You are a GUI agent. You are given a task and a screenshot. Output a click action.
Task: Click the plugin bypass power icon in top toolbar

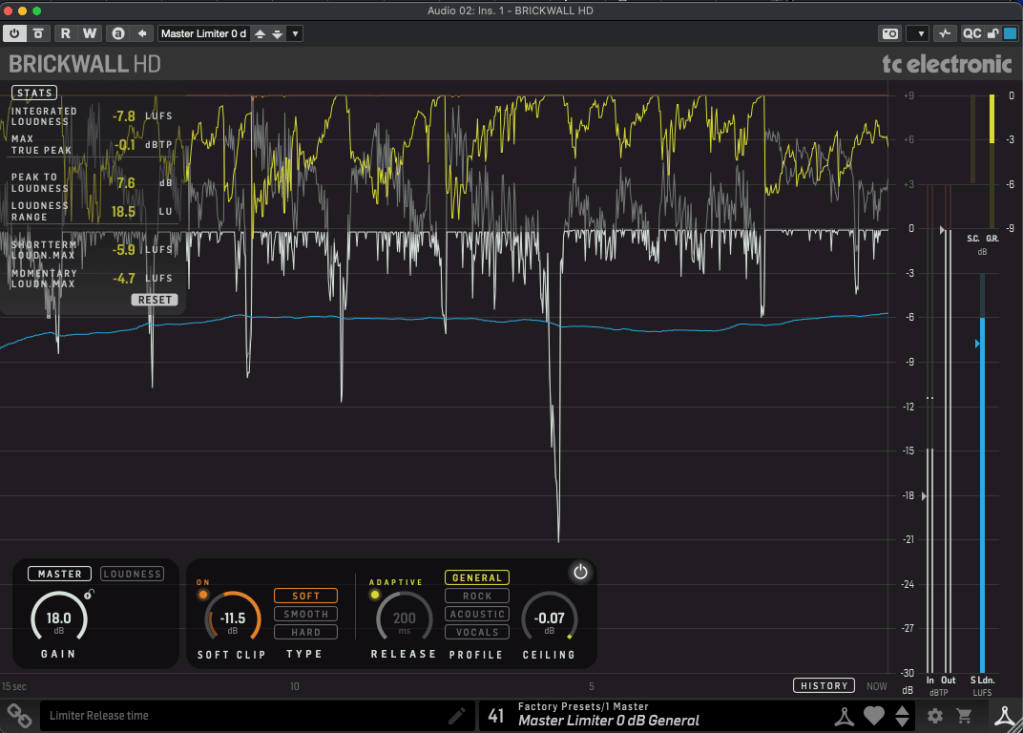[x=15, y=33]
